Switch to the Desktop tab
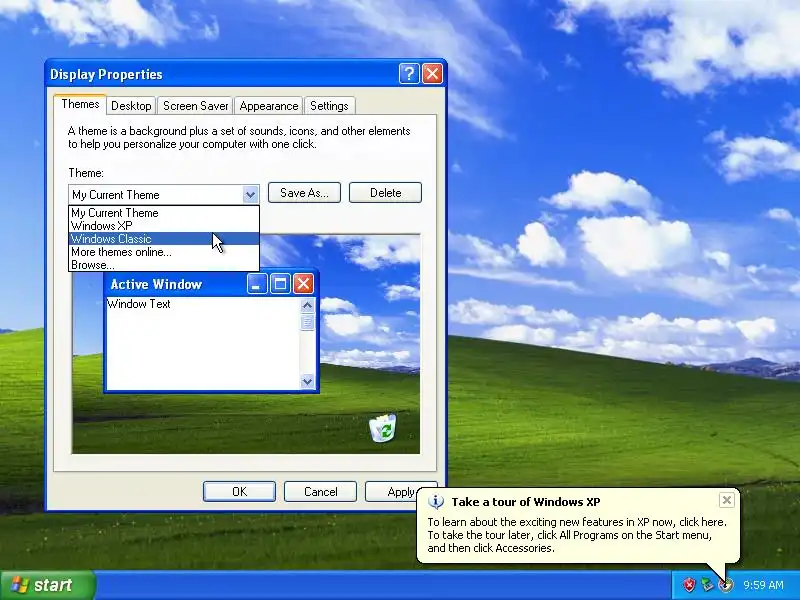 [x=131, y=106]
